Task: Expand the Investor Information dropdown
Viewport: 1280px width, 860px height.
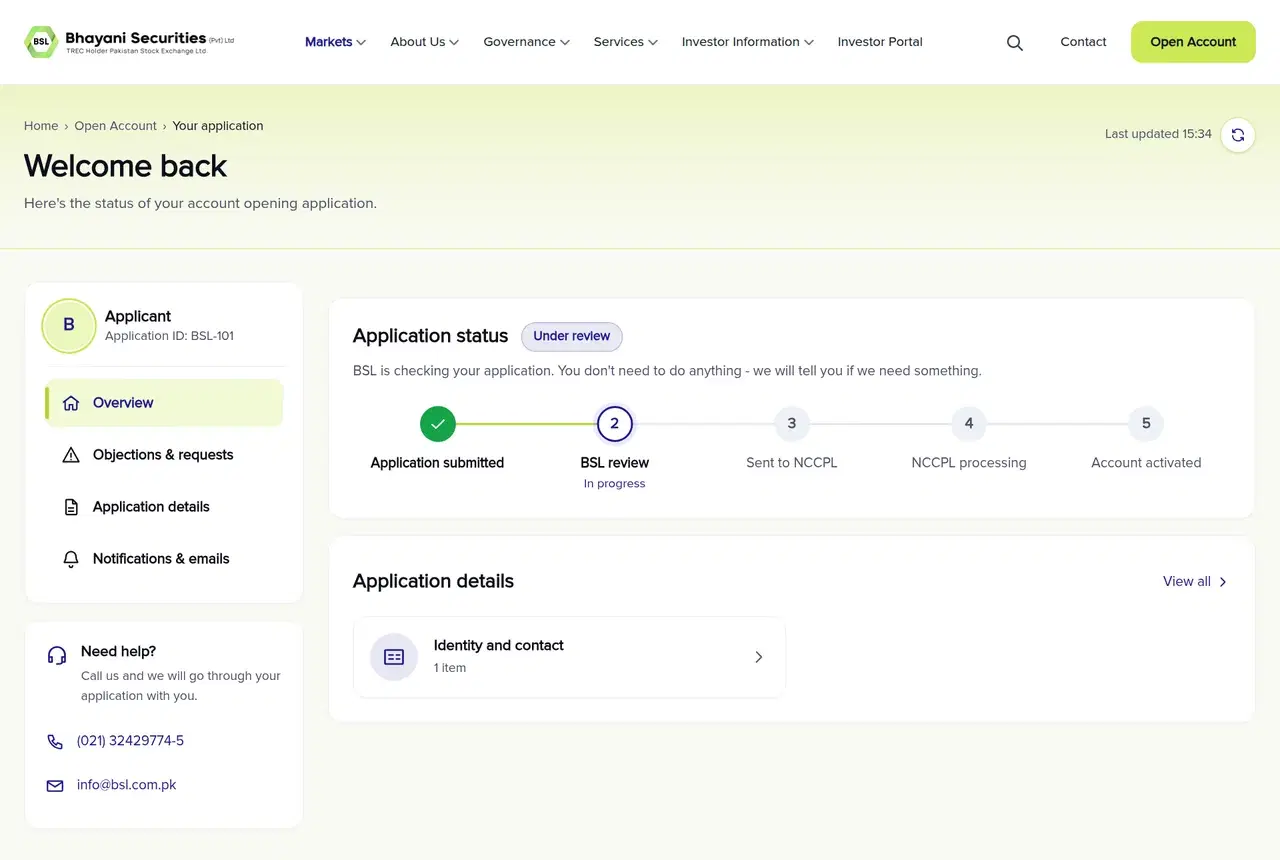Action: coord(748,42)
